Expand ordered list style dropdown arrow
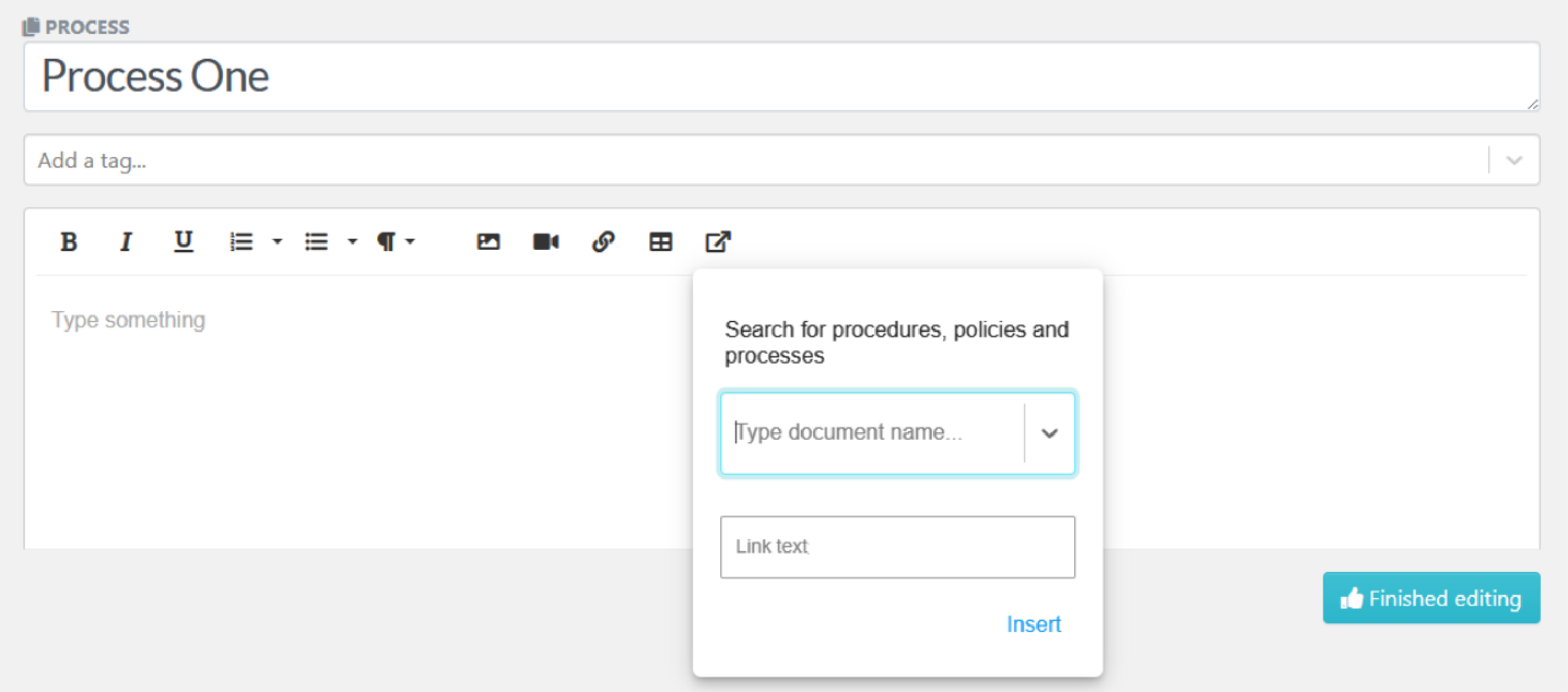The width and height of the screenshot is (1568, 692). pos(278,242)
